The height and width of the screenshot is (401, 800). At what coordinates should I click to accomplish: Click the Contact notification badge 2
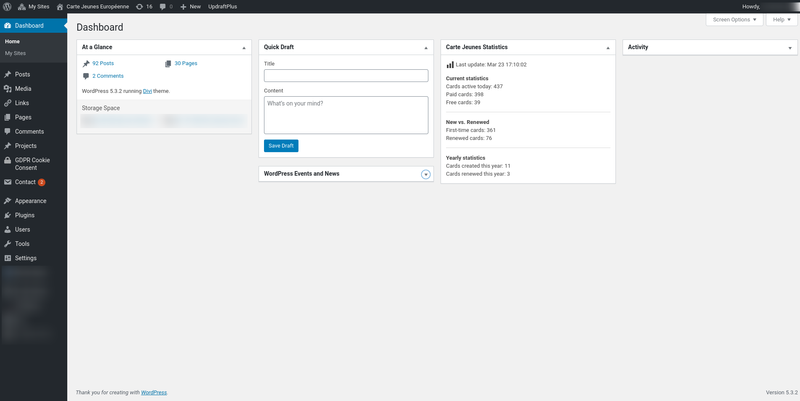(x=41, y=182)
